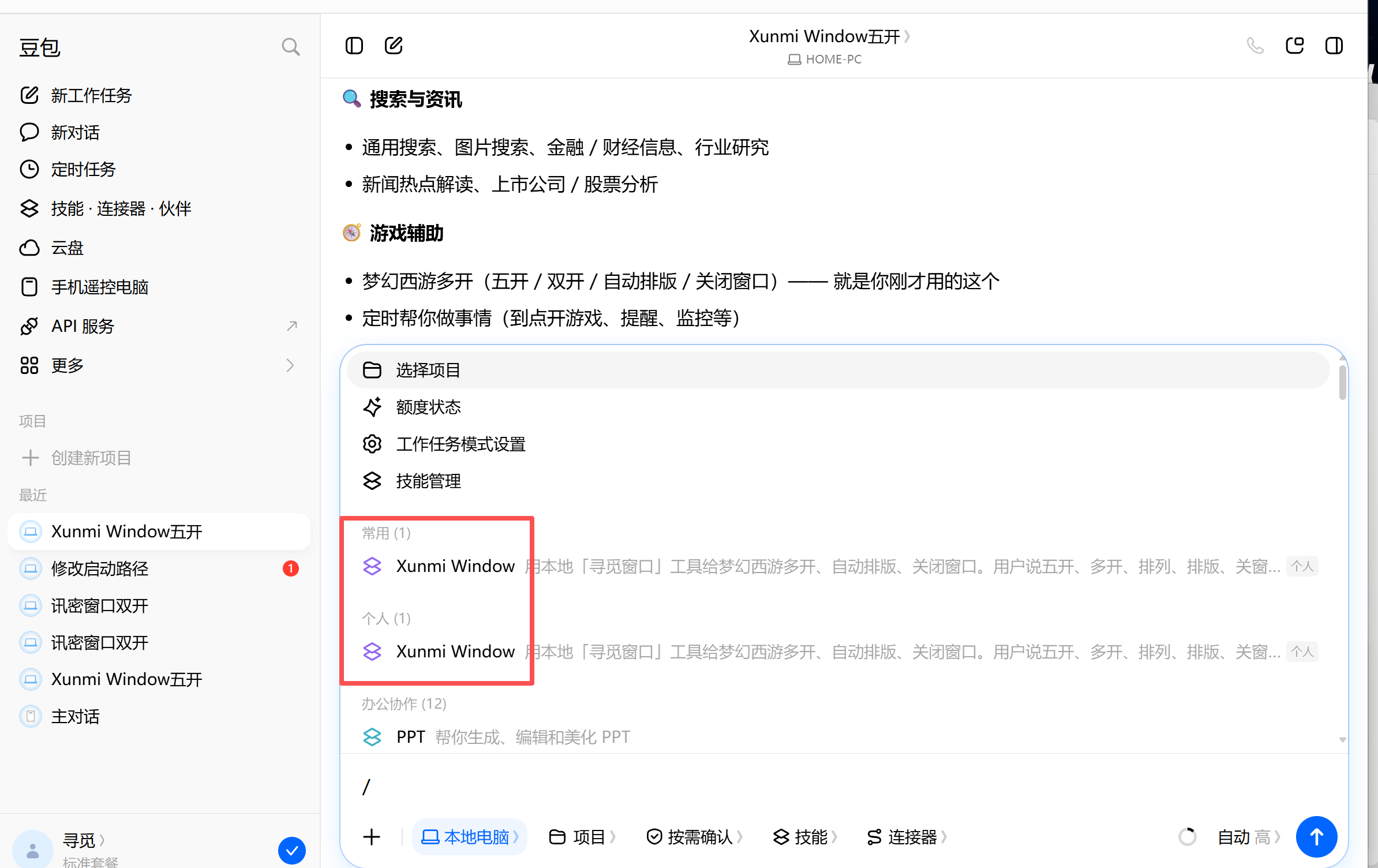Viewport: 1378px width, 868px height.
Task: Choose 额度状态 in the command list
Action: [838, 407]
